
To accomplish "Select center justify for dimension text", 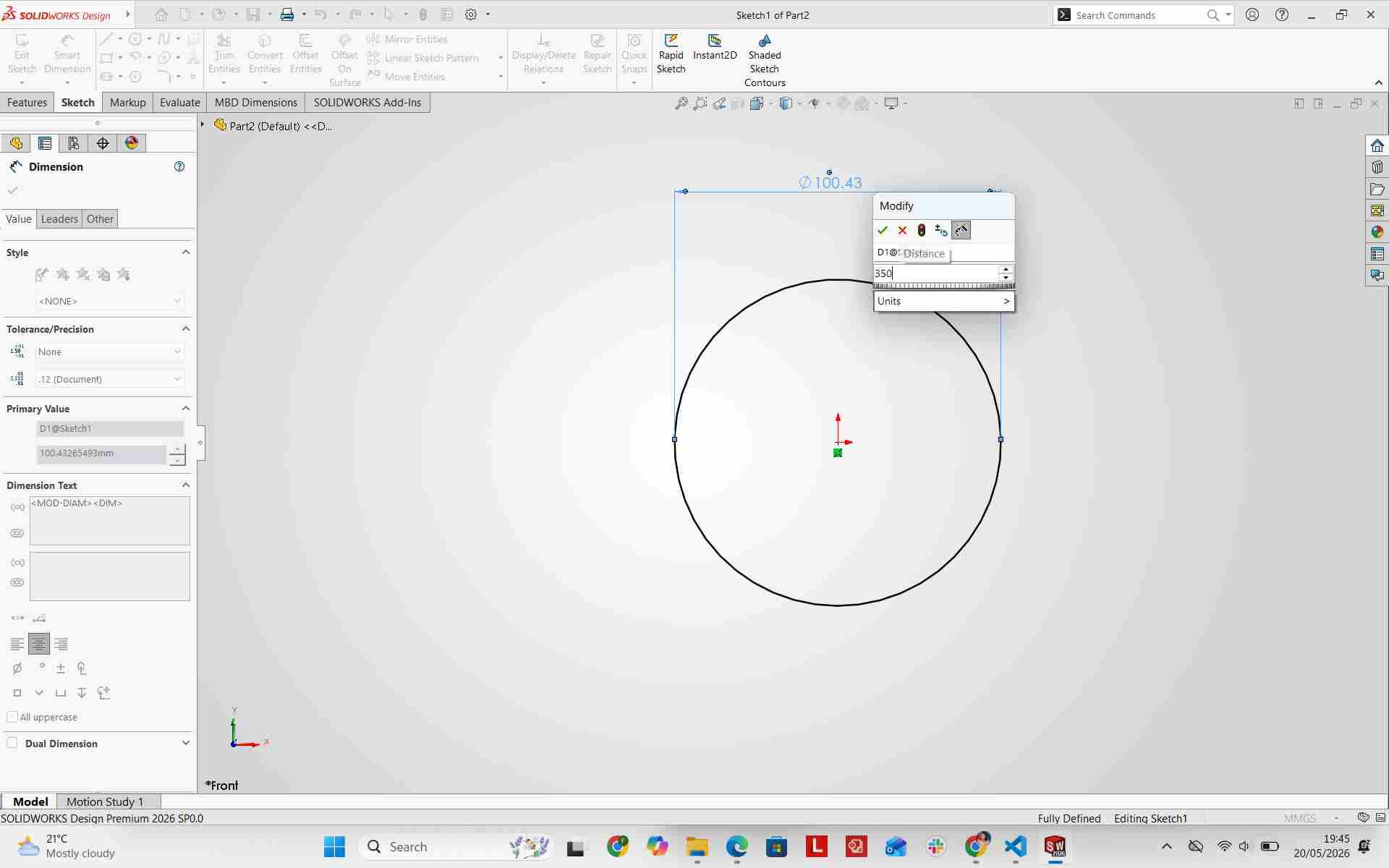I will click(x=39, y=644).
